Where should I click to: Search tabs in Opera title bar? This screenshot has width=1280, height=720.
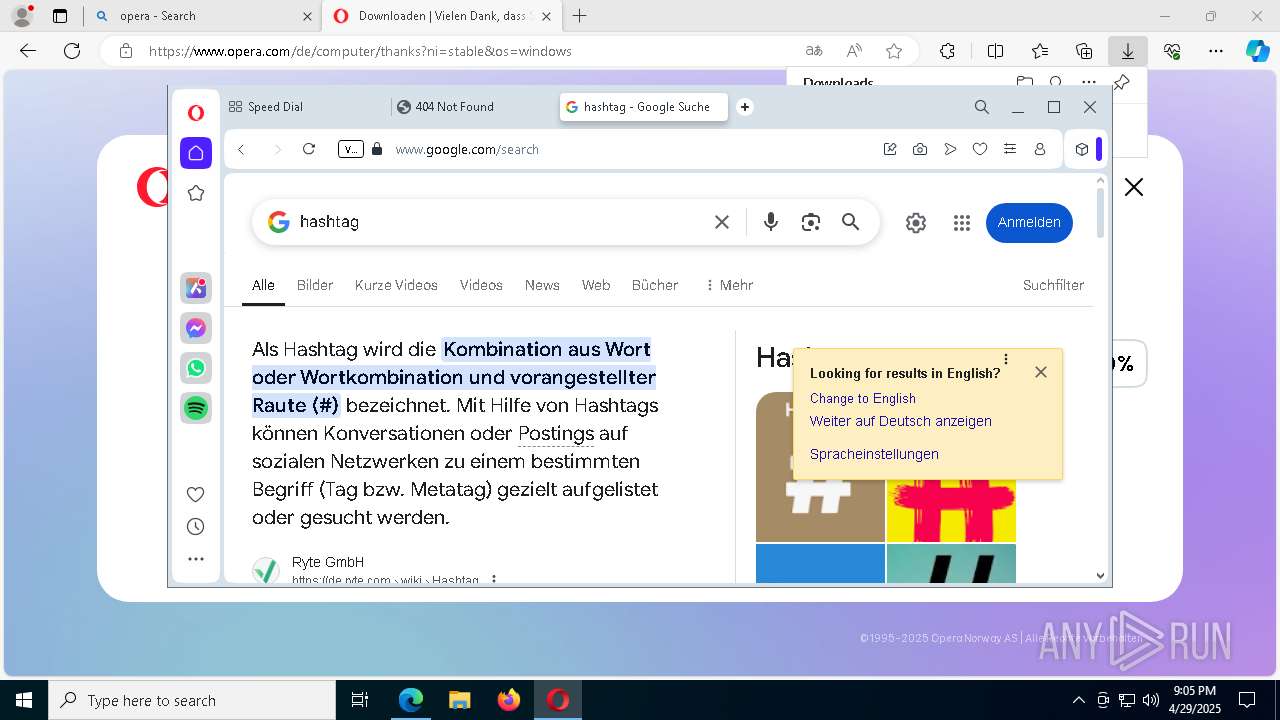(x=982, y=107)
